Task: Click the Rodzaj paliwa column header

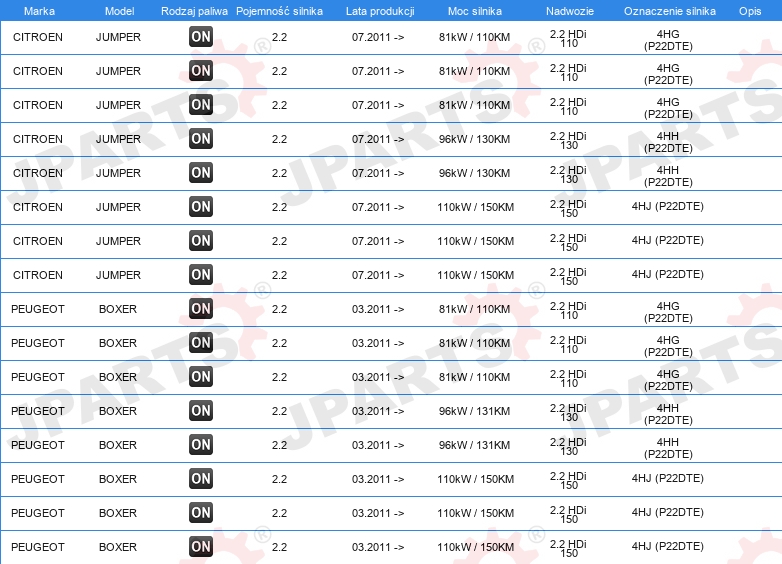Action: [x=194, y=11]
